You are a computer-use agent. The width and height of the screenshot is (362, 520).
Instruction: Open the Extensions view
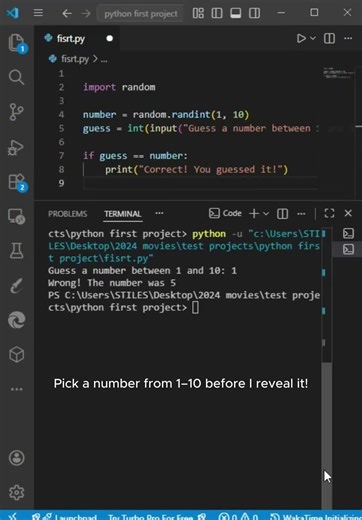tap(17, 182)
